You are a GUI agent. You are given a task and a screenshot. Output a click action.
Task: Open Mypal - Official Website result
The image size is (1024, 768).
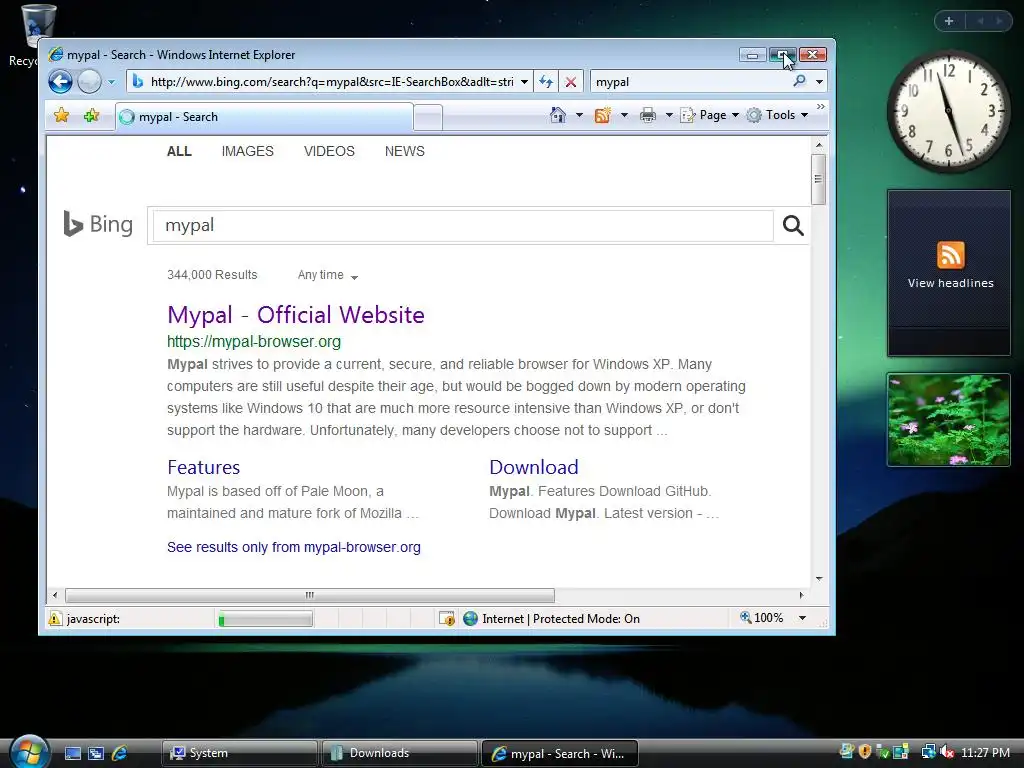pos(296,315)
